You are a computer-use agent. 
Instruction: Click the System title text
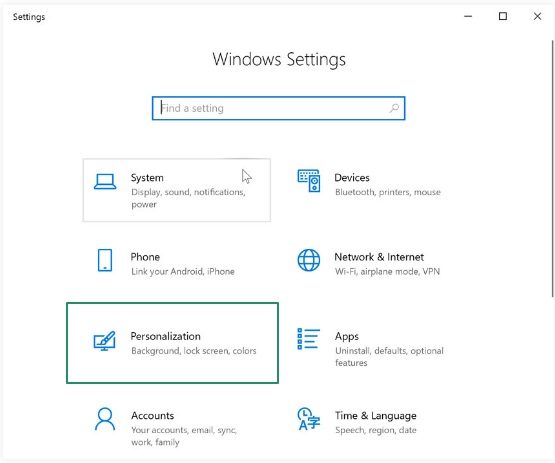pyautogui.click(x=147, y=178)
